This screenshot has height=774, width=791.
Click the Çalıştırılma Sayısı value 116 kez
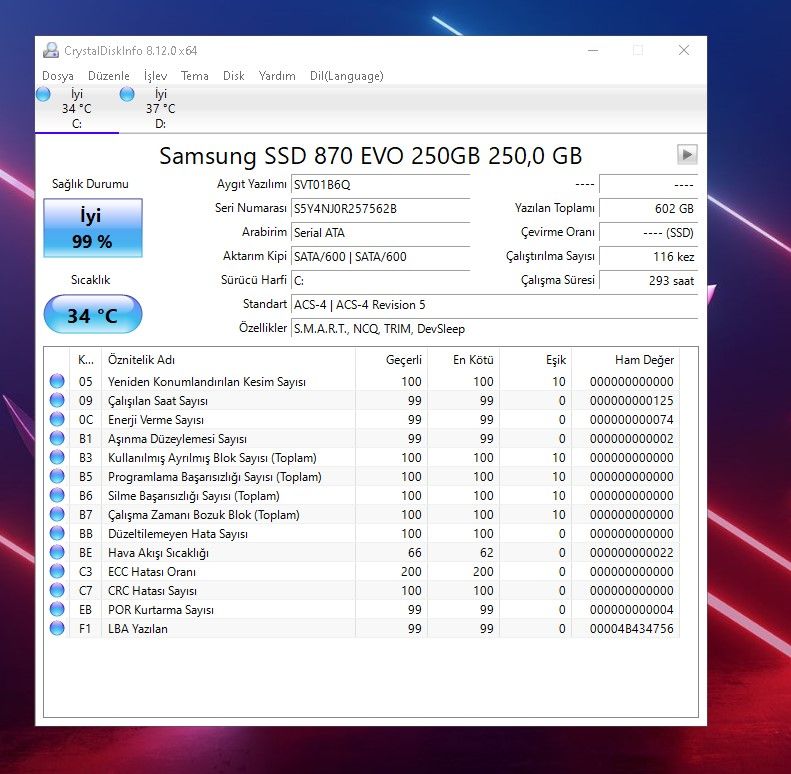point(649,256)
